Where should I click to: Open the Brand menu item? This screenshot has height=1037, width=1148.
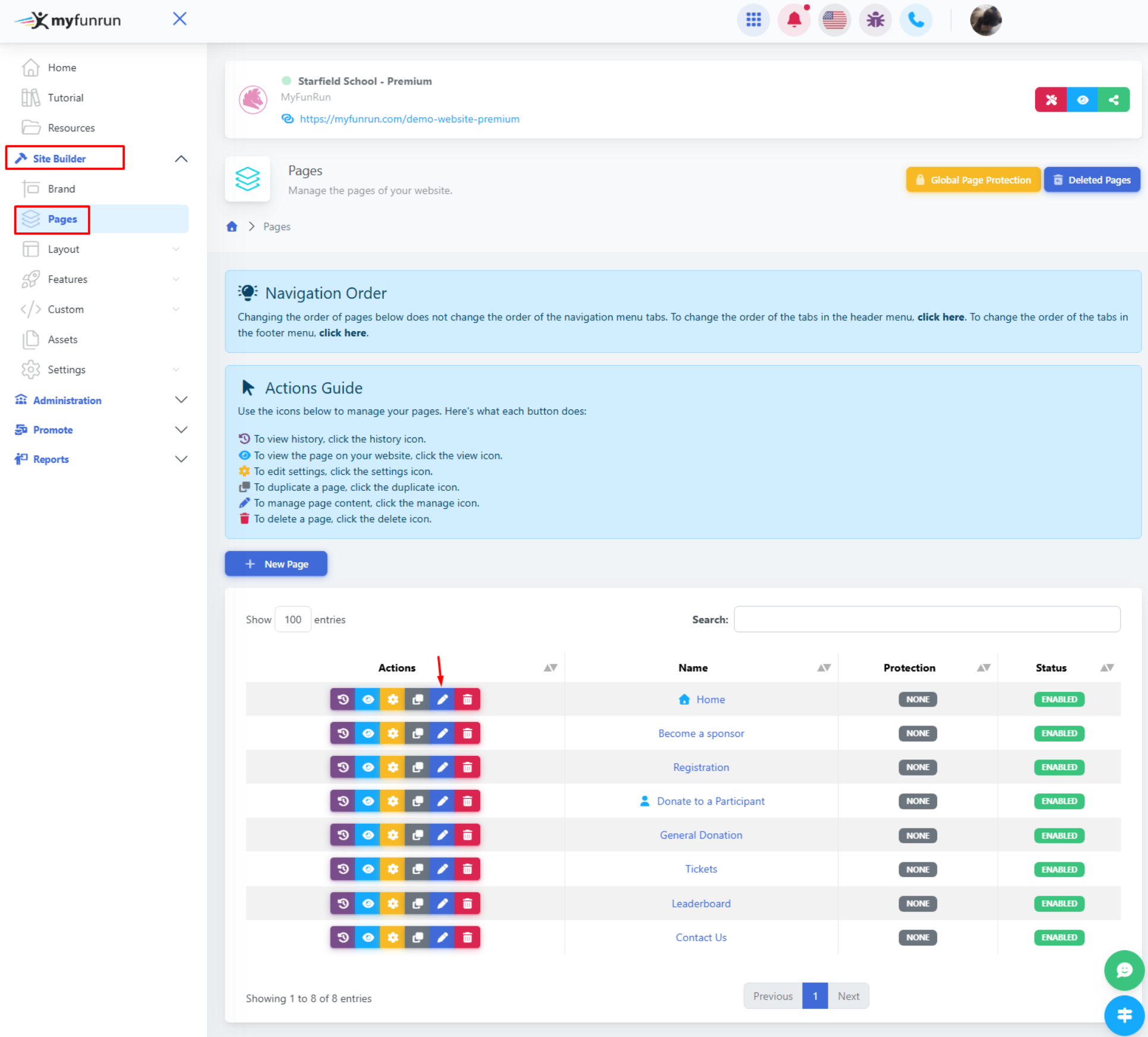[61, 189]
